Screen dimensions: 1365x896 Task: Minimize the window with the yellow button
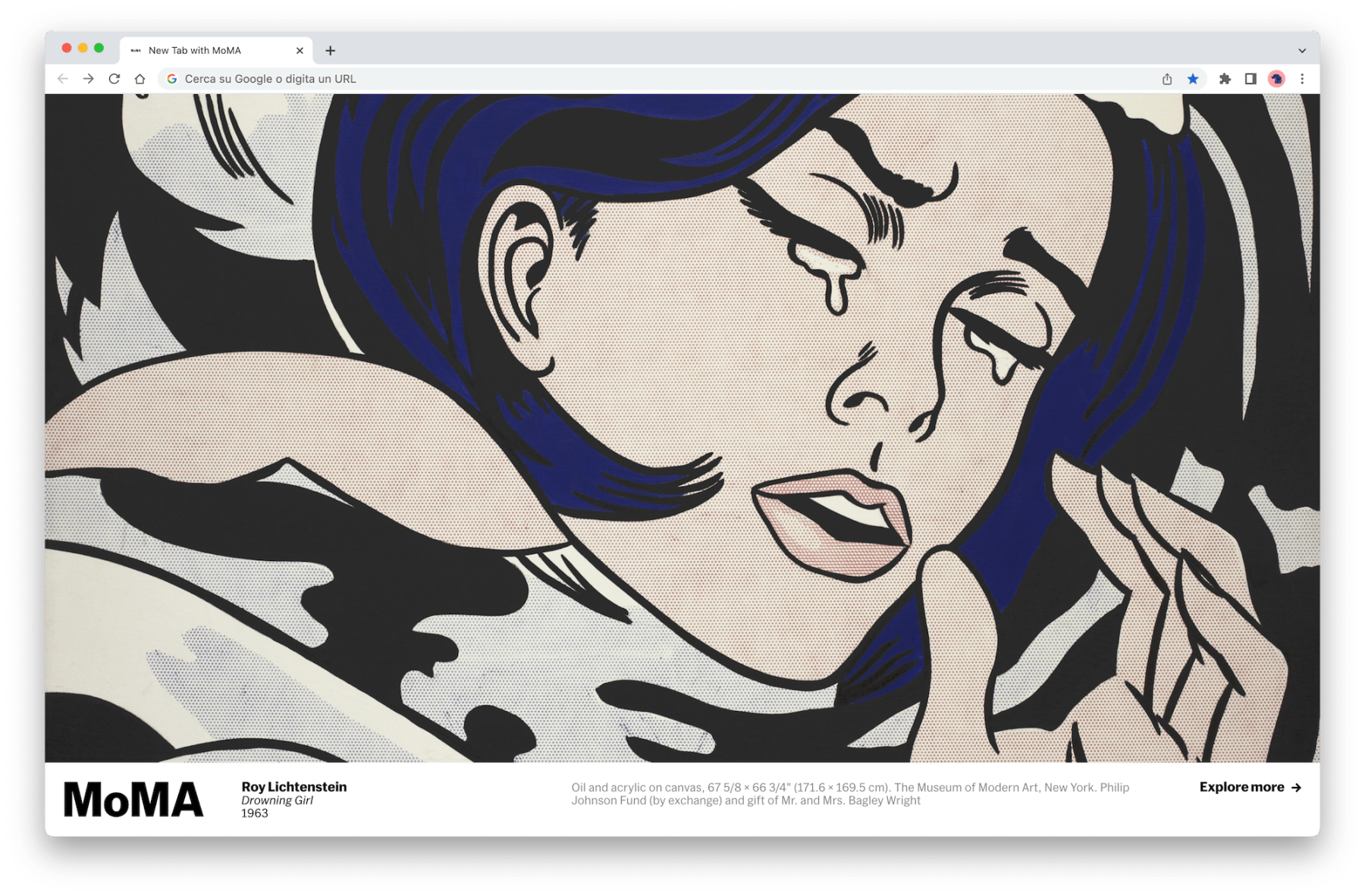tap(83, 49)
